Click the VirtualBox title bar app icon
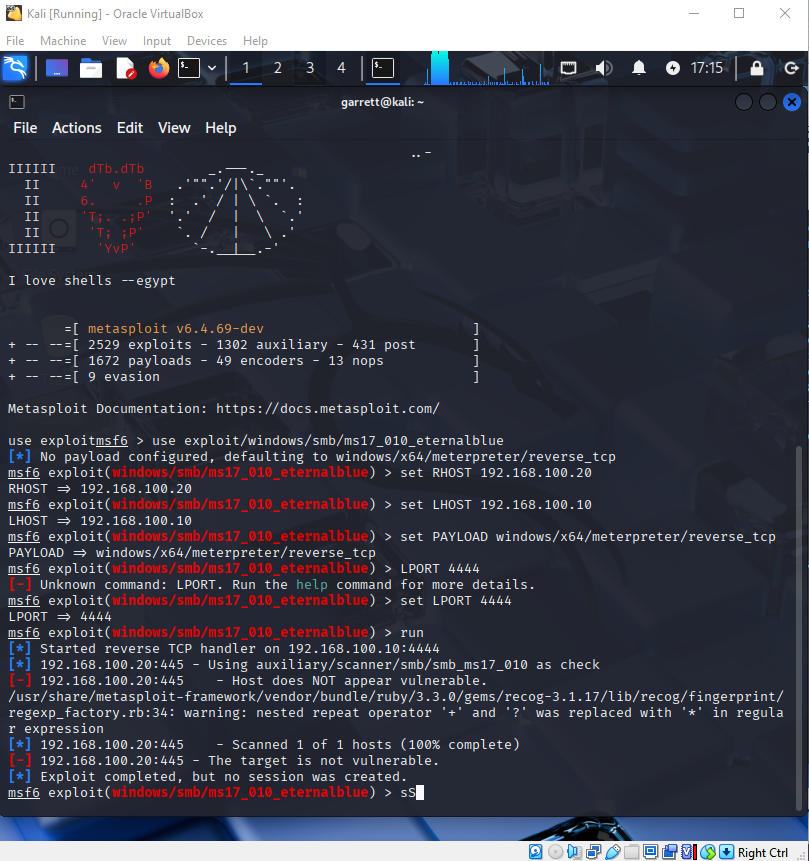 coord(13,13)
